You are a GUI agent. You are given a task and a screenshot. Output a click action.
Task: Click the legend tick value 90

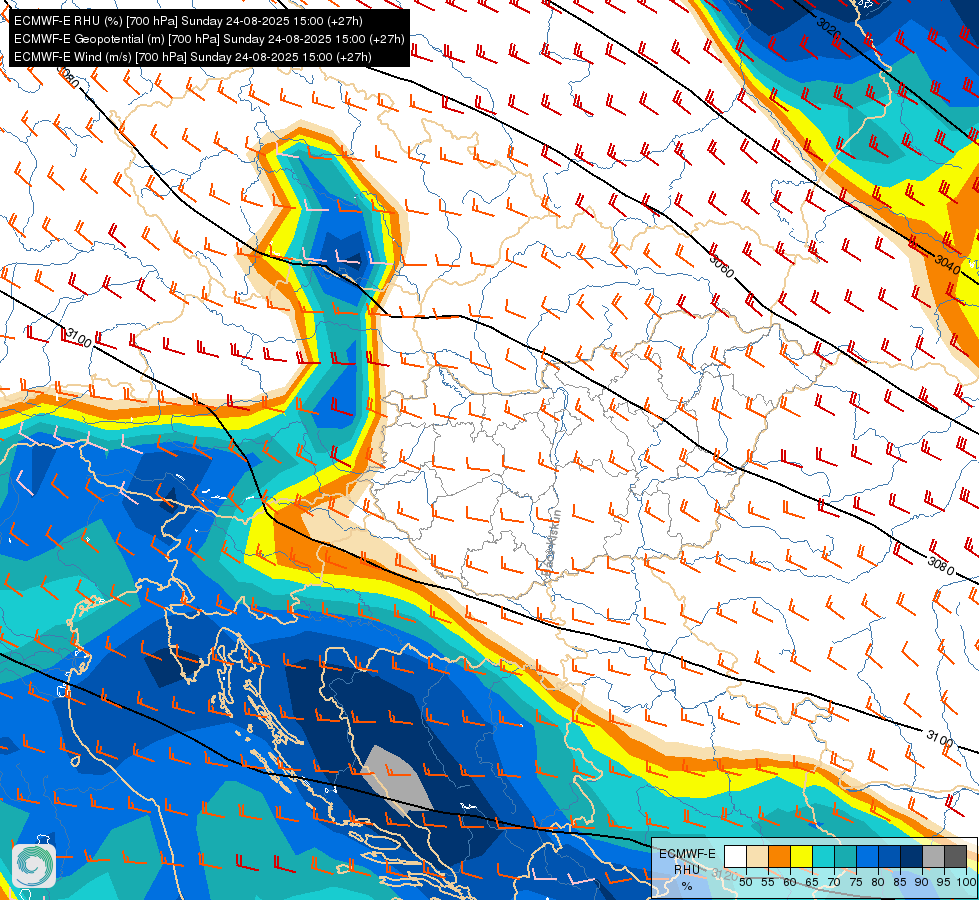pos(922,882)
